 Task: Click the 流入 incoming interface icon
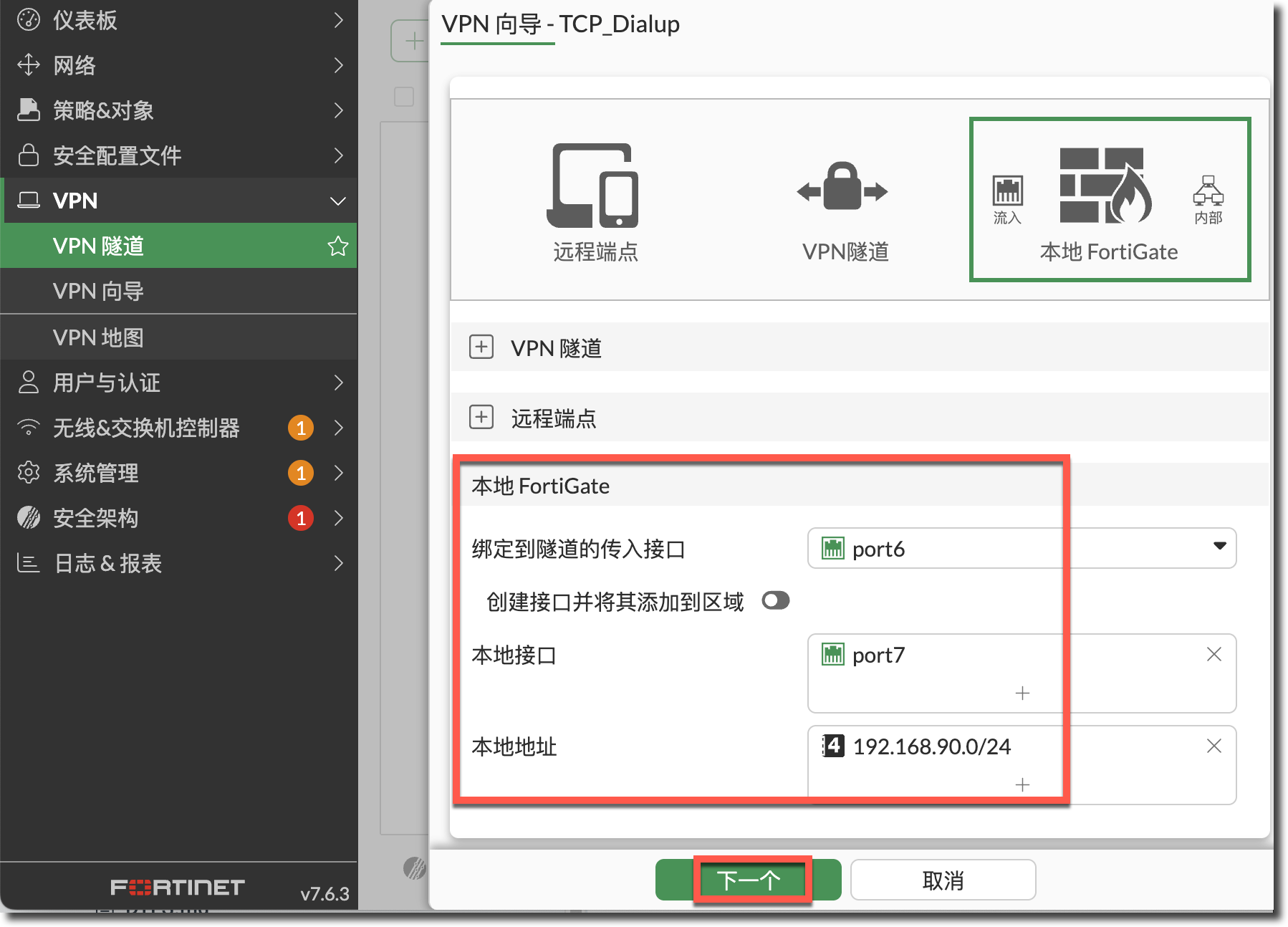[1007, 191]
